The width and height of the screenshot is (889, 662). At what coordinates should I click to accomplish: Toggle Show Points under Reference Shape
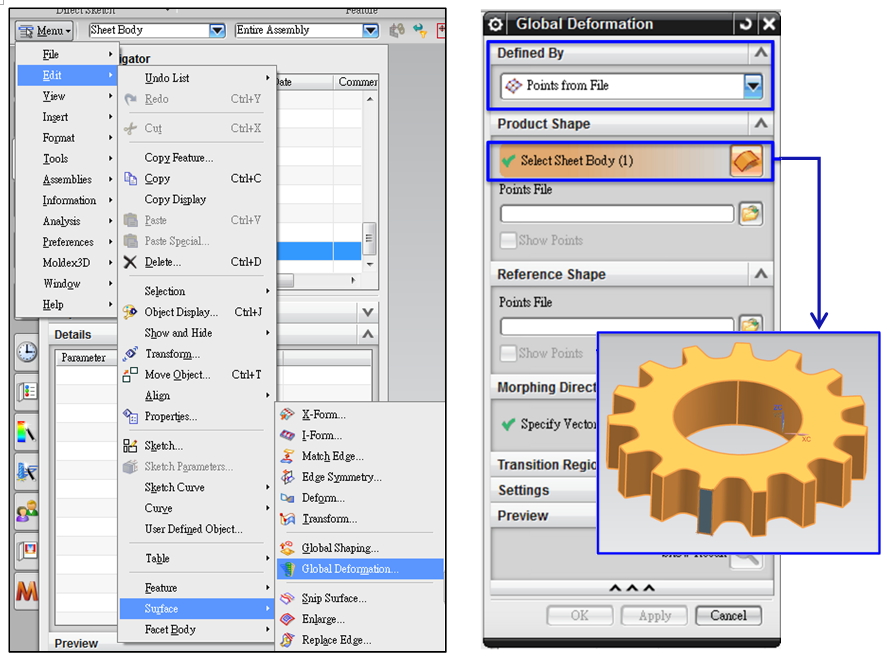[509, 353]
